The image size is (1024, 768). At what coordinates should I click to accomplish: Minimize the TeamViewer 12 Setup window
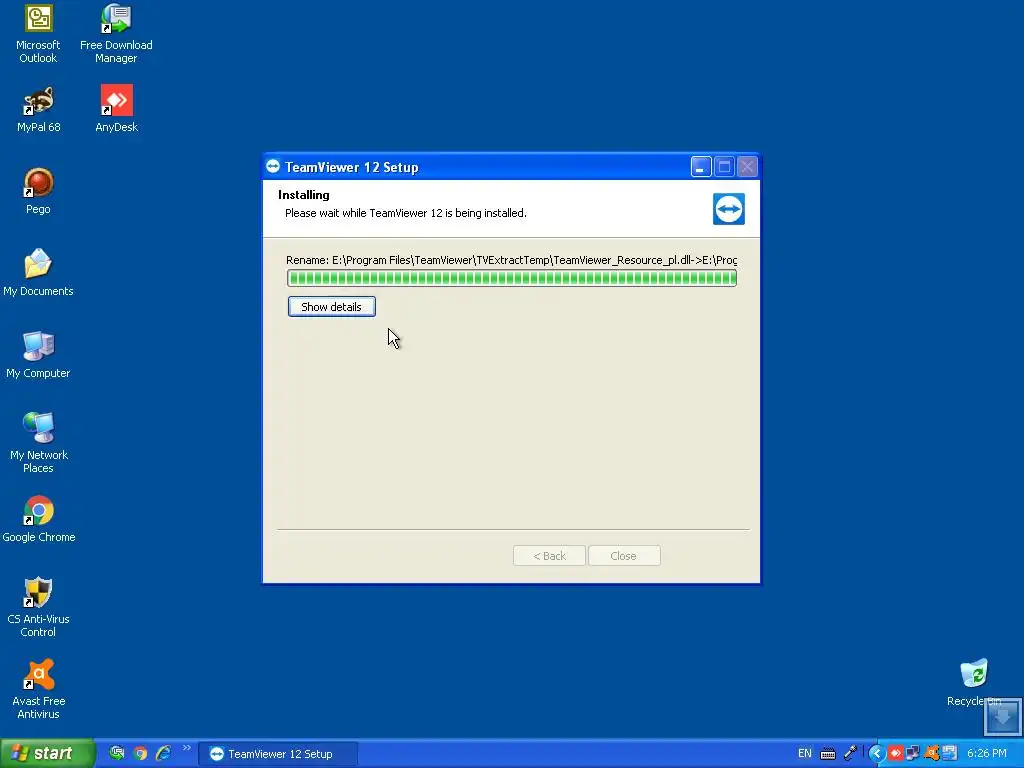point(701,167)
